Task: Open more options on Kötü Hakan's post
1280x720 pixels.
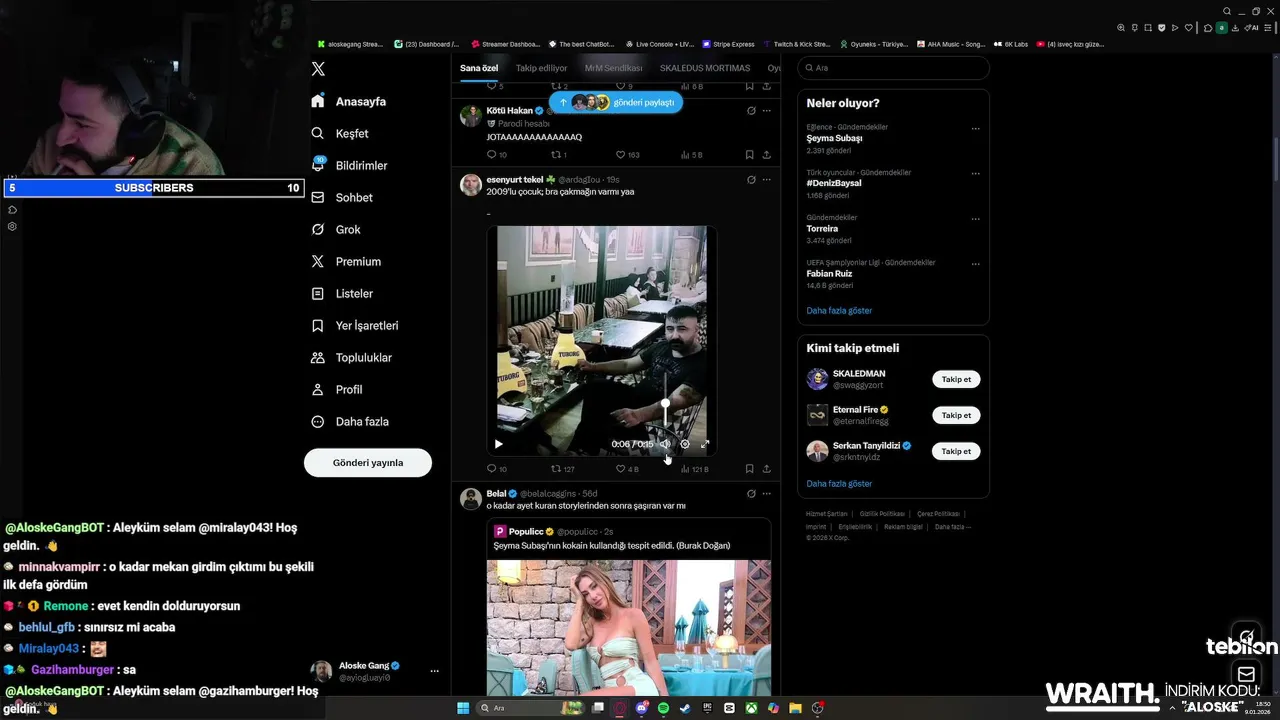Action: (767, 111)
